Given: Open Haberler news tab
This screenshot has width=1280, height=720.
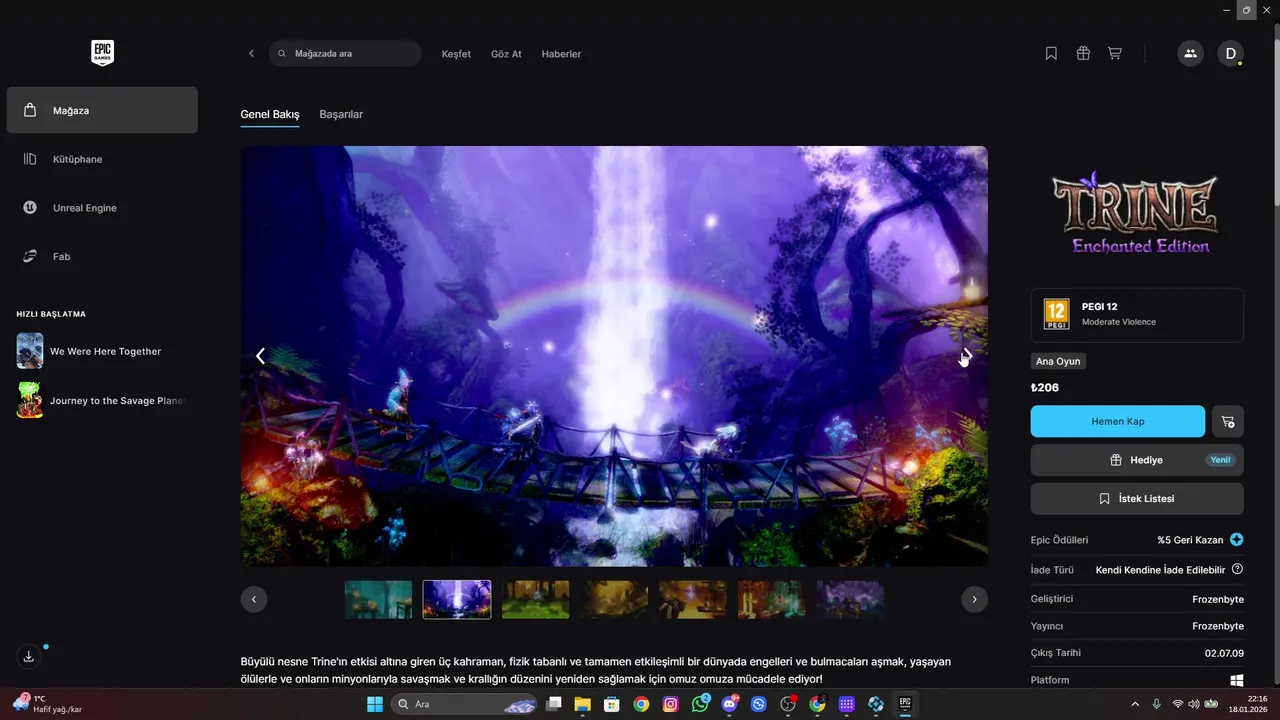Looking at the screenshot, I should 561,54.
